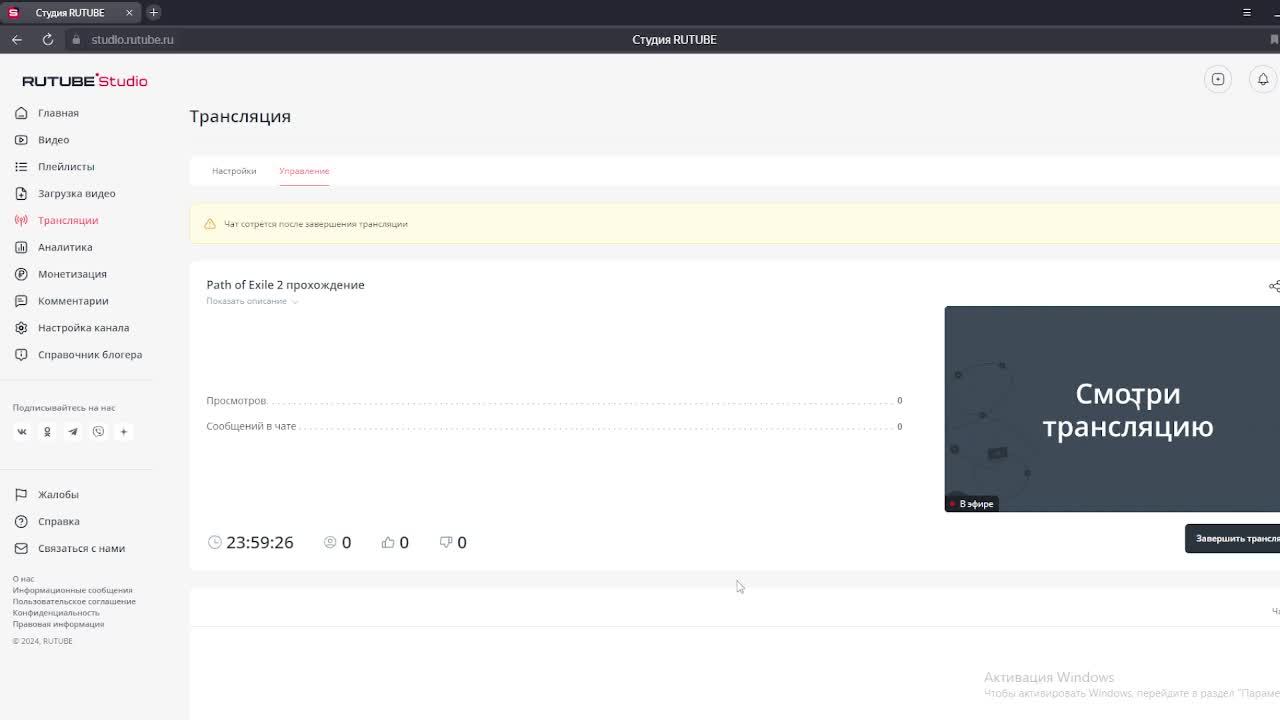The image size is (1280, 720).
Task: Select the Управление tab
Action: tap(304, 171)
